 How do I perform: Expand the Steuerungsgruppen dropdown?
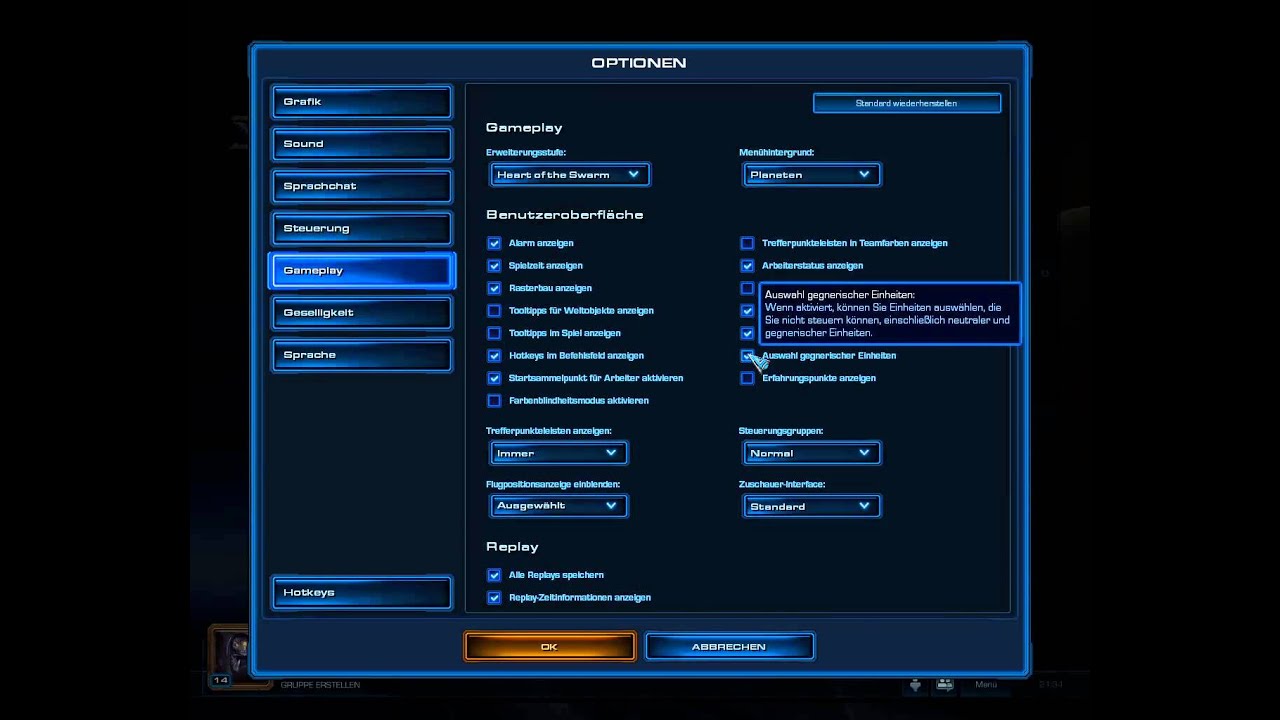click(812, 453)
